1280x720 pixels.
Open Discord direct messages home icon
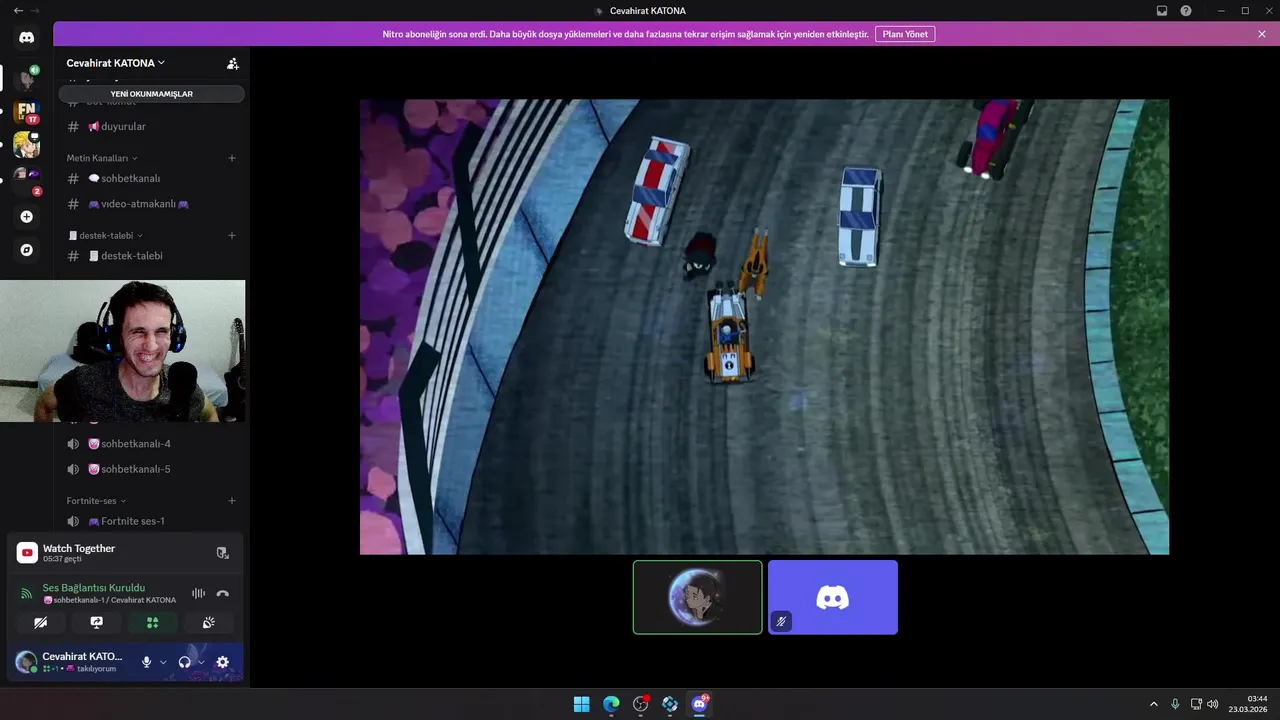[26, 38]
